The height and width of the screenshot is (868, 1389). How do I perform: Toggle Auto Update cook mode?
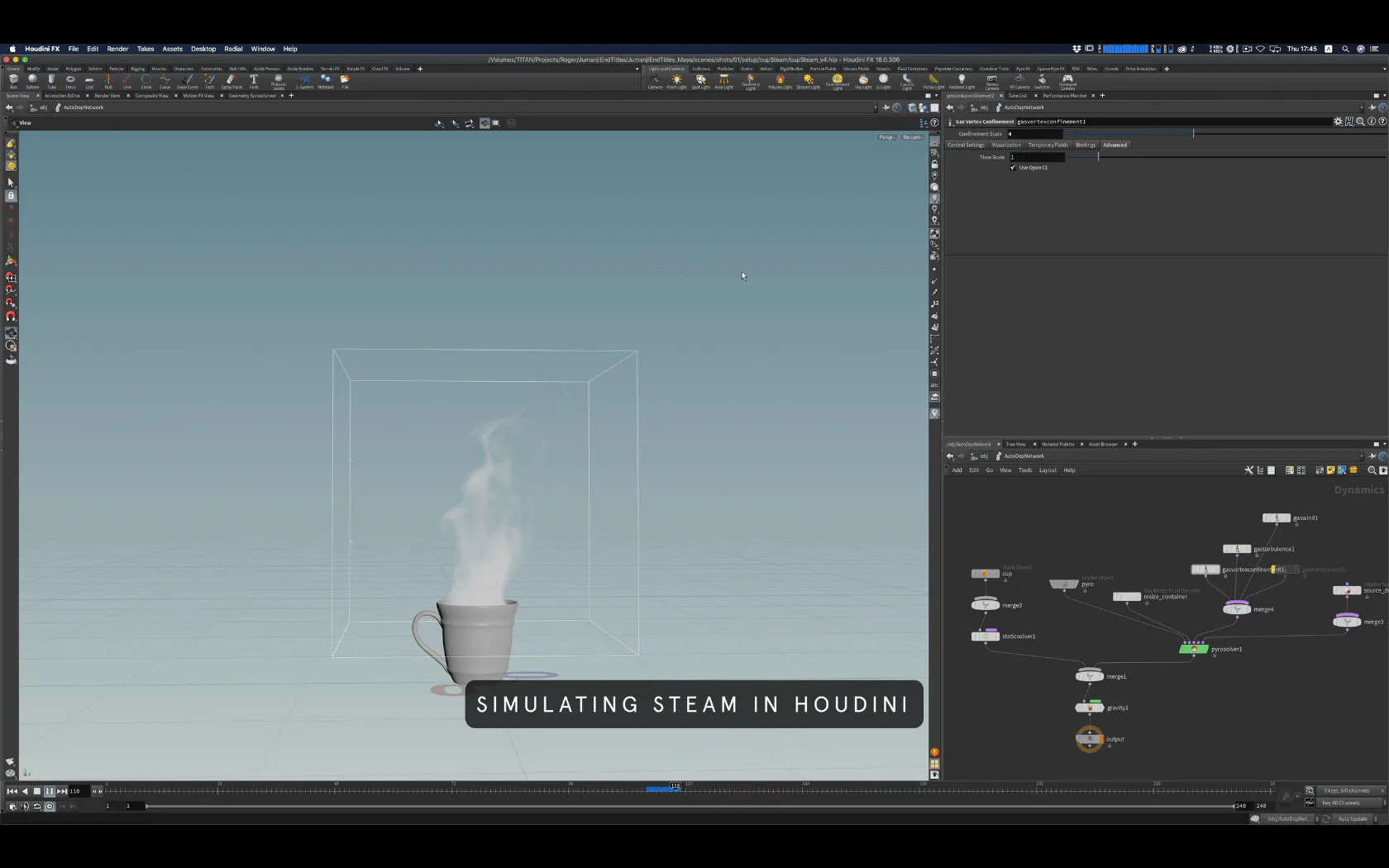[x=1353, y=818]
